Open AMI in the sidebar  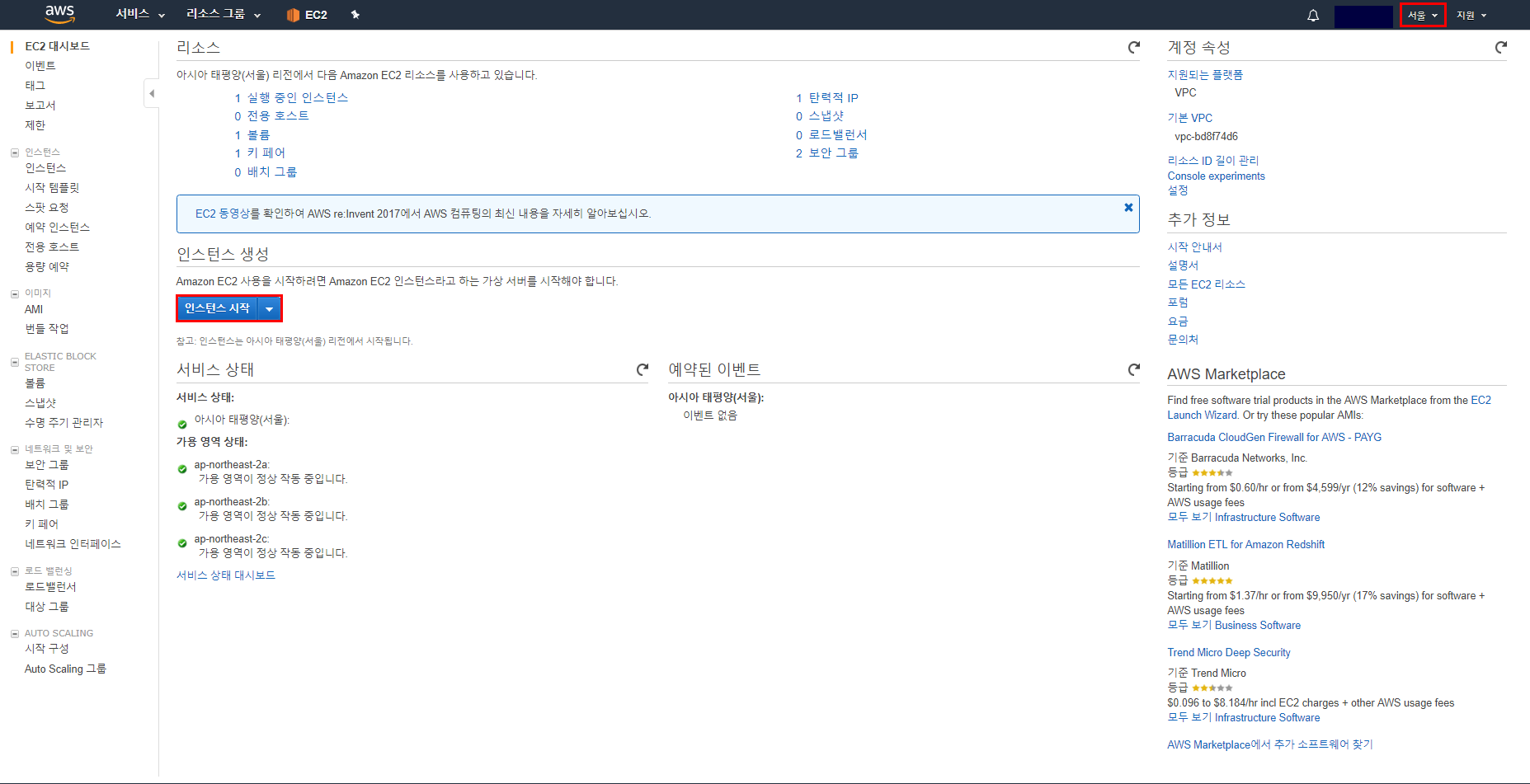[34, 309]
